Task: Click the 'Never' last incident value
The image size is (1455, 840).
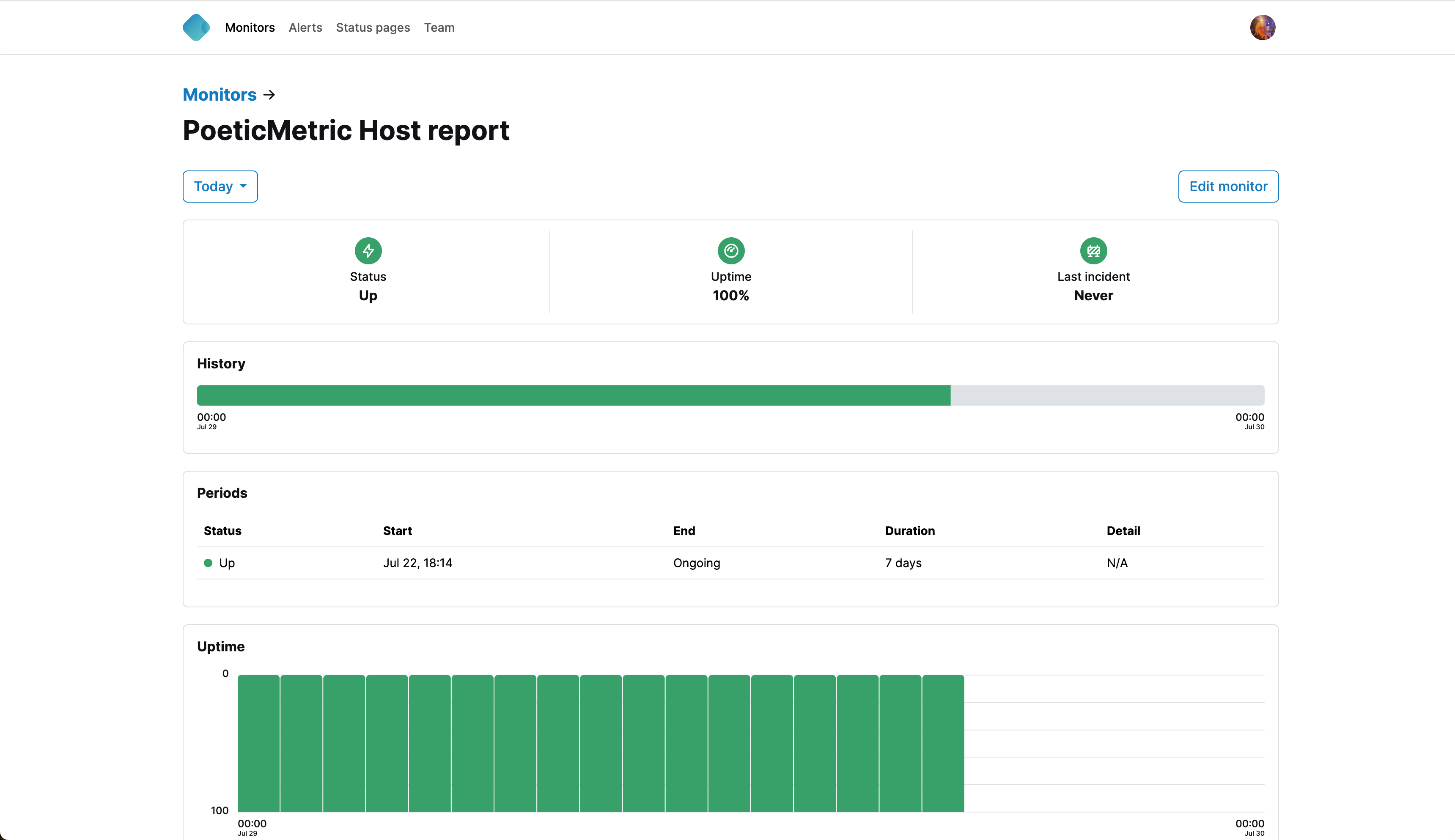Action: coord(1093,295)
